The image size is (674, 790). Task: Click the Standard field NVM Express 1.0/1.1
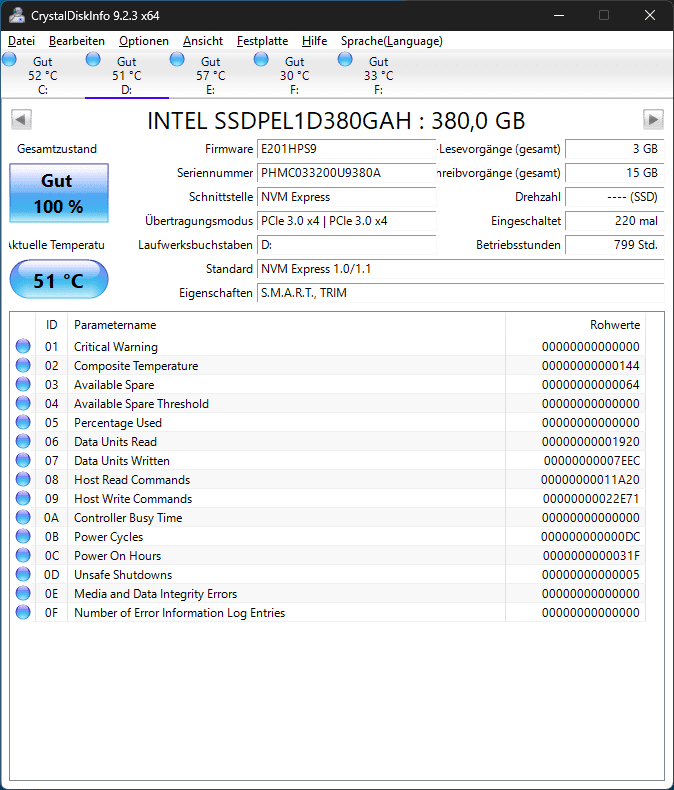(x=460, y=269)
